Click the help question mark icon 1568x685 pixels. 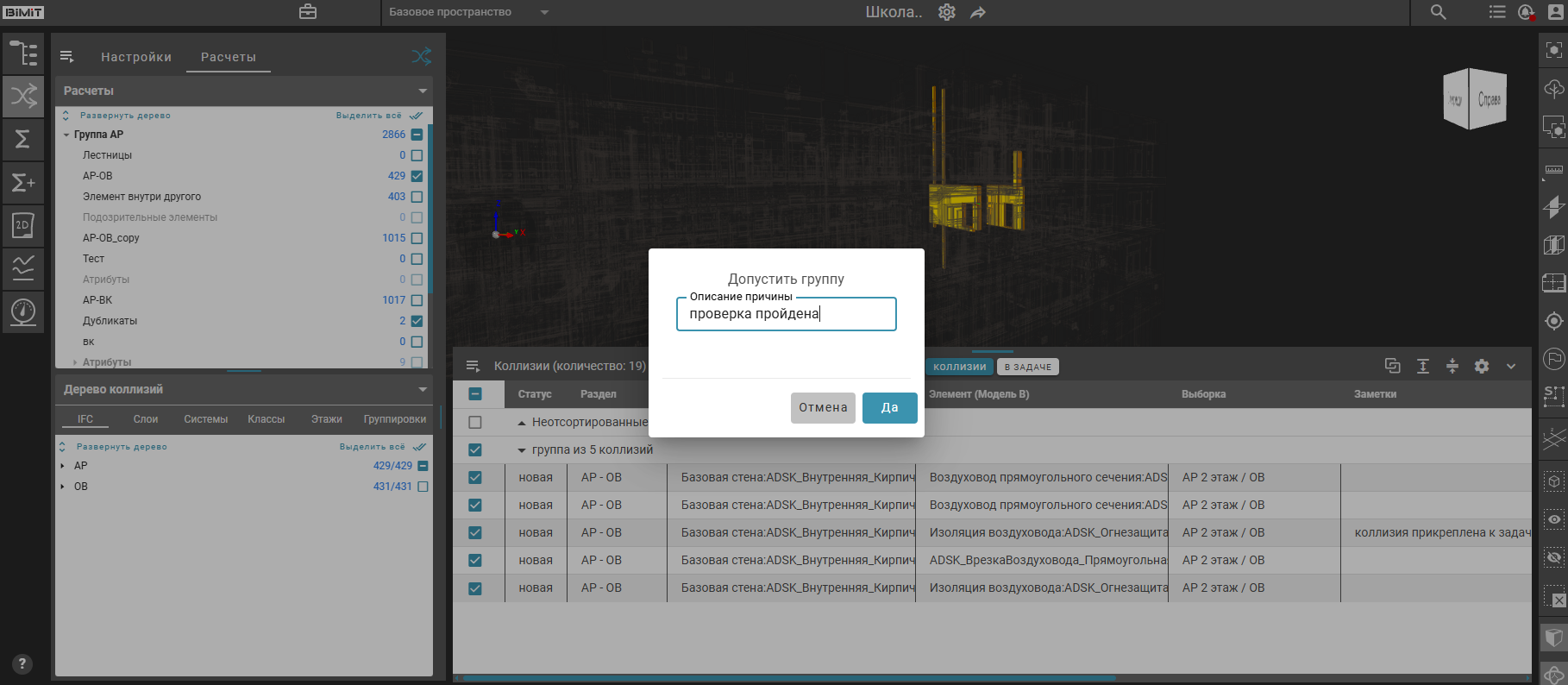22,663
